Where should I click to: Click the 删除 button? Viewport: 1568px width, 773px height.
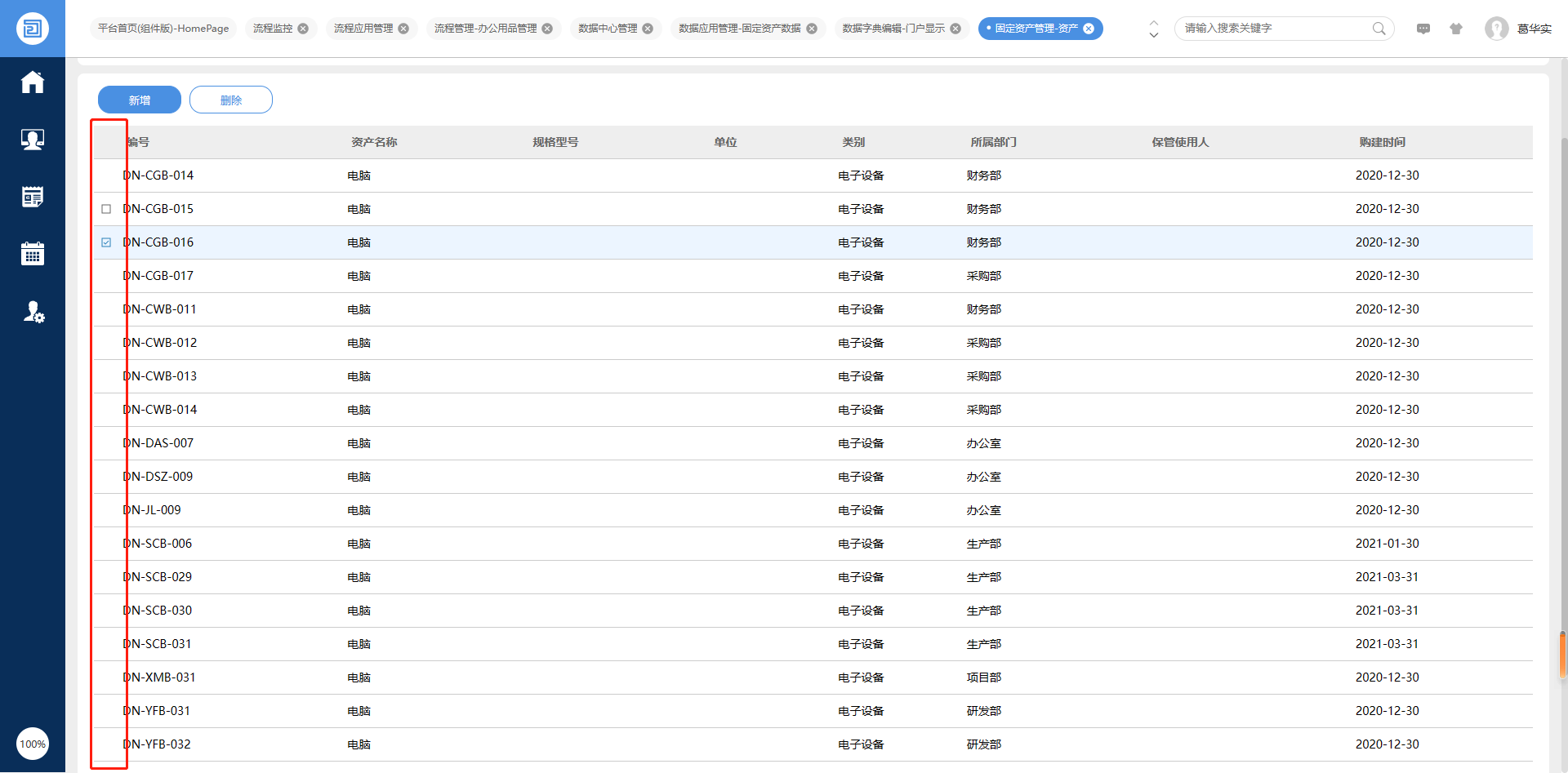(x=231, y=100)
